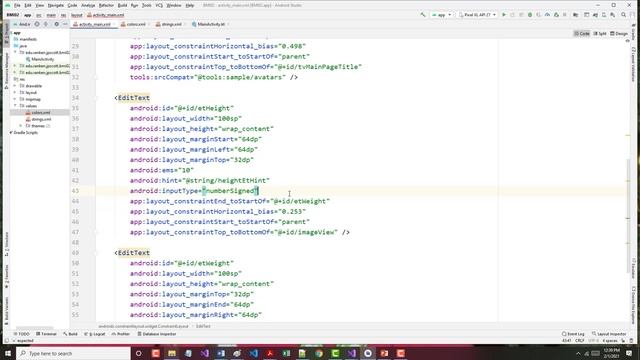
Task: Fold the EditText etHeight block at gutter
Action: 96,98
